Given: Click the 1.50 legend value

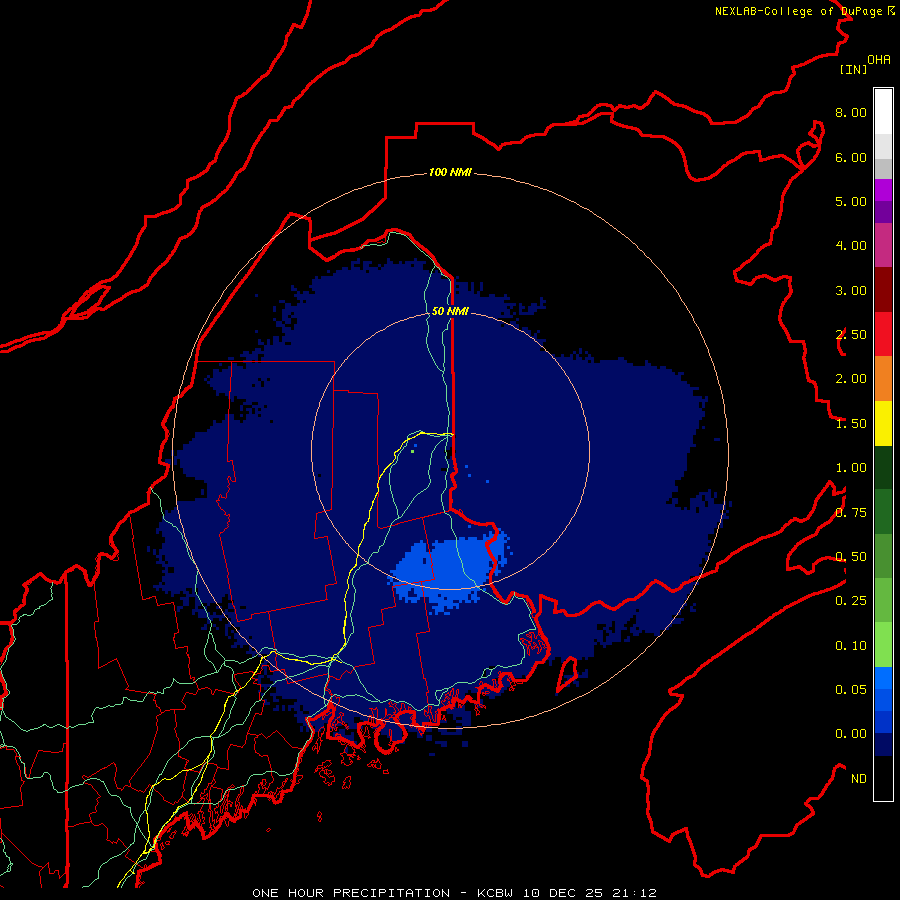Looking at the screenshot, I should pos(851,424).
